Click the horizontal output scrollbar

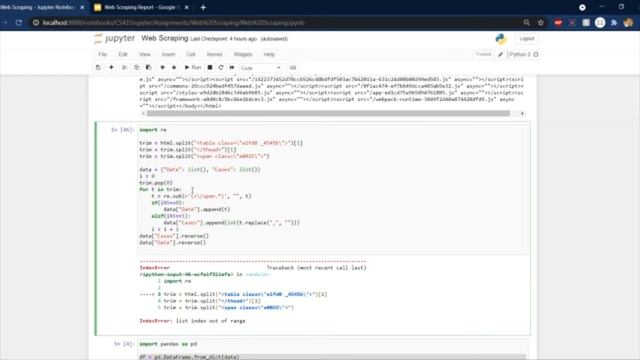tap(328, 113)
